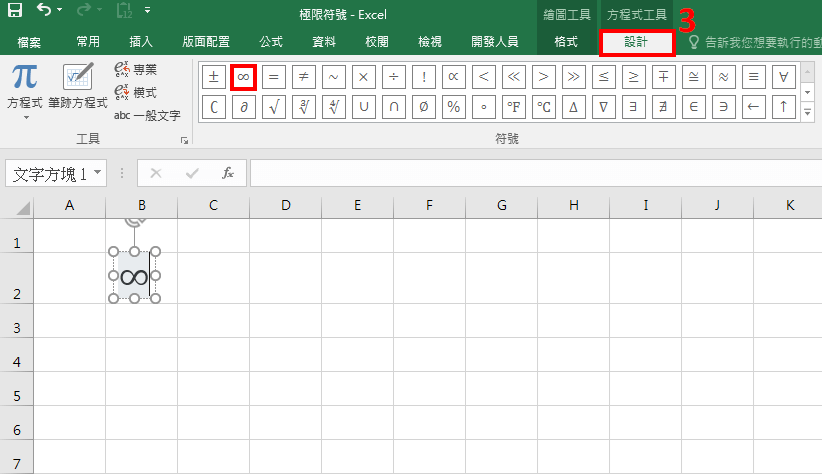
Task: Open the Formulas (公式) ribbon tab
Action: point(270,42)
